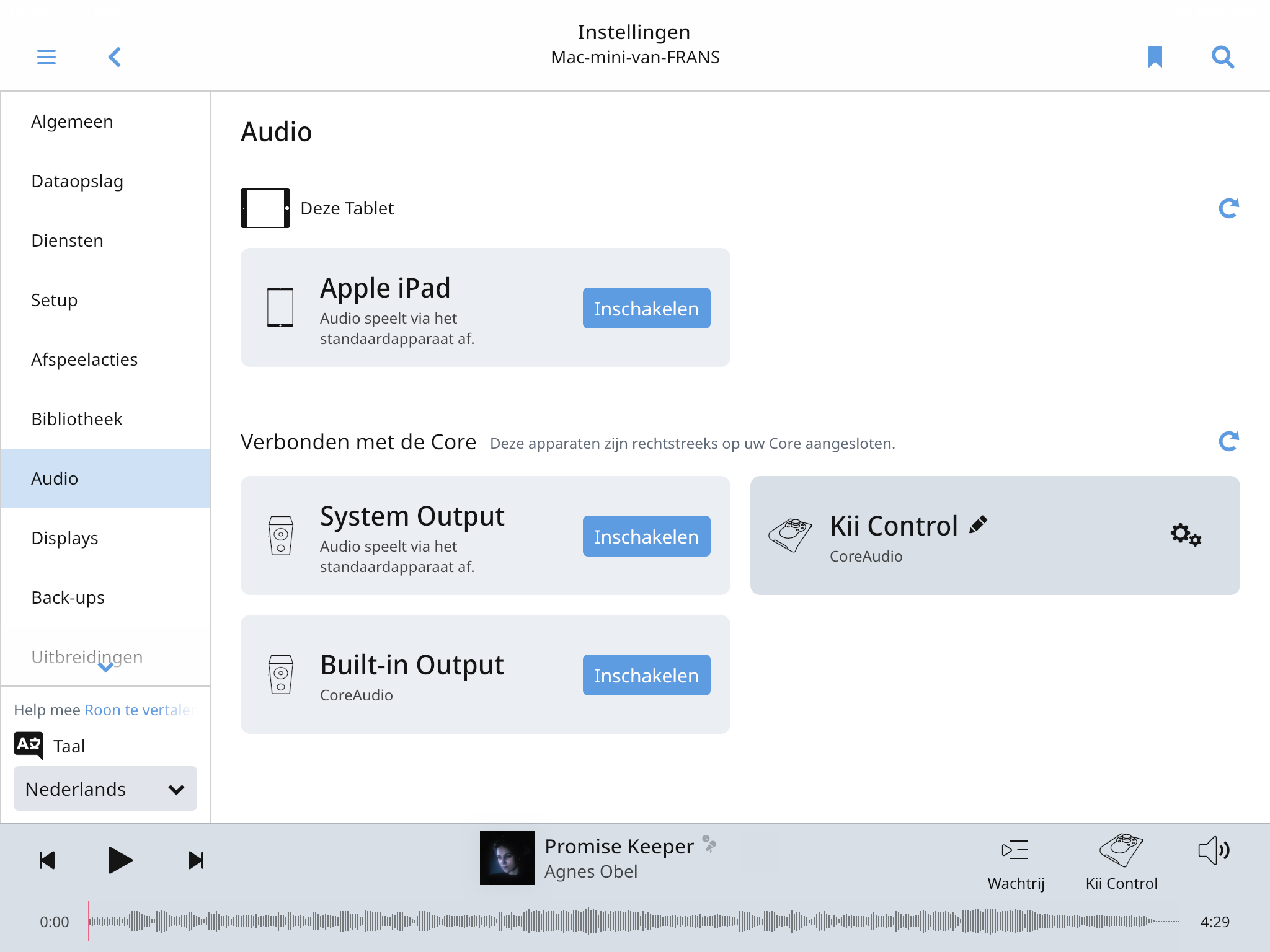Open the Roon te vertalen link
The image size is (1270, 952).
pos(140,710)
